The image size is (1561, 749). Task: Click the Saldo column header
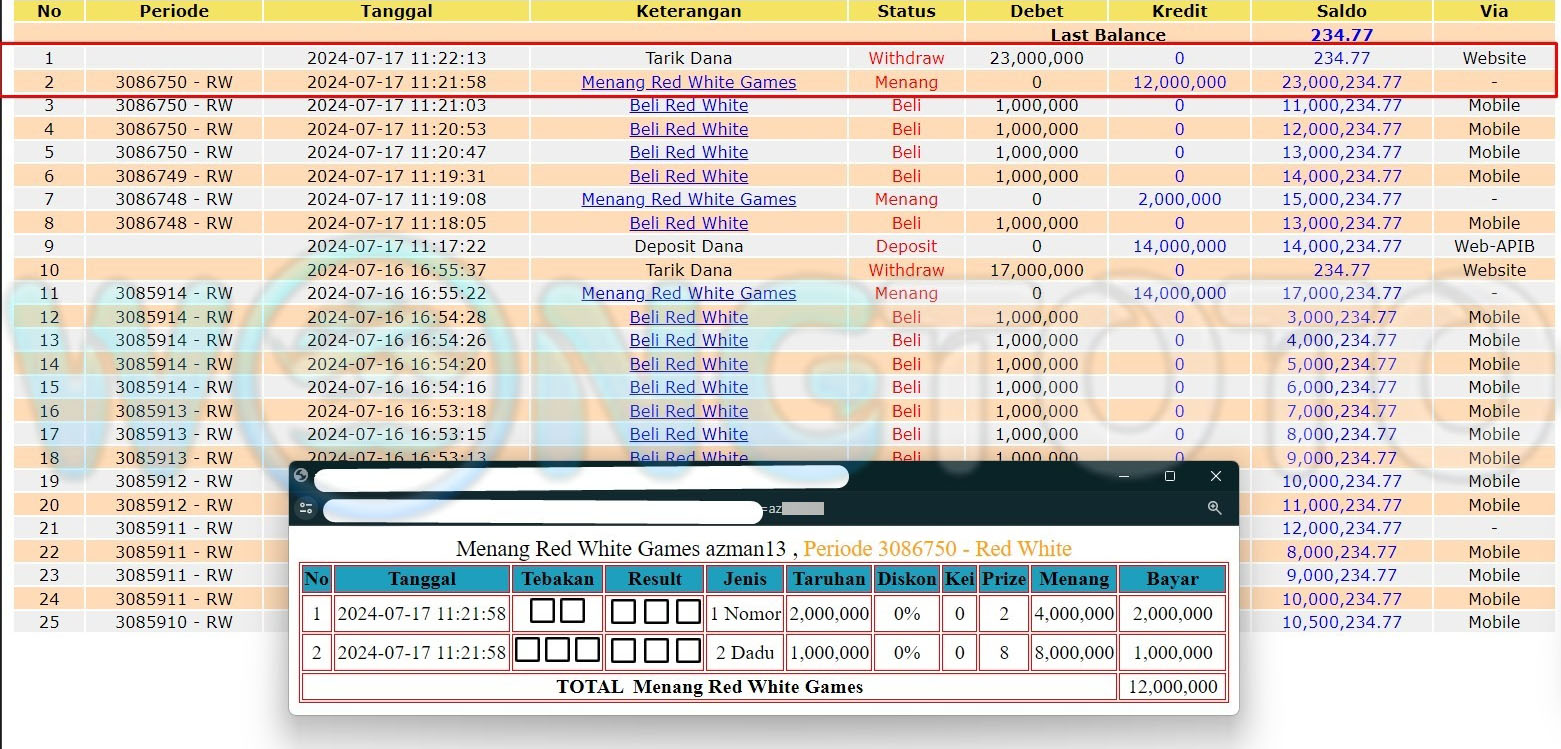pos(1341,11)
